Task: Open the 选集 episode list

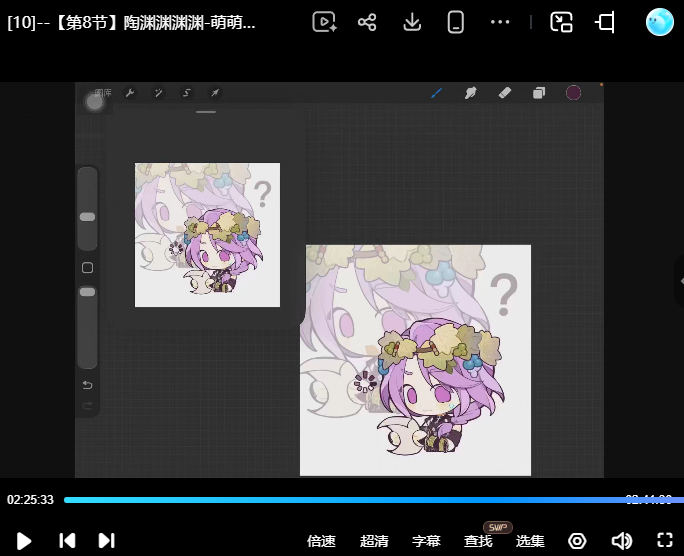Action: pos(530,541)
